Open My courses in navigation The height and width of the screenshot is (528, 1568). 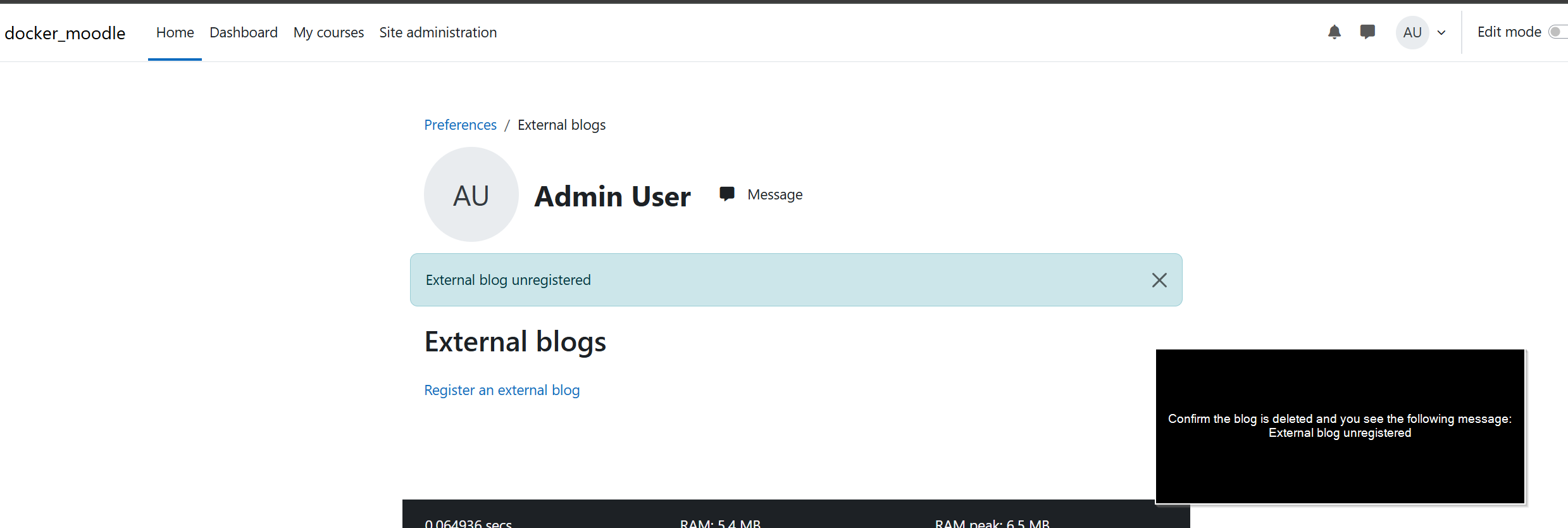click(x=328, y=32)
